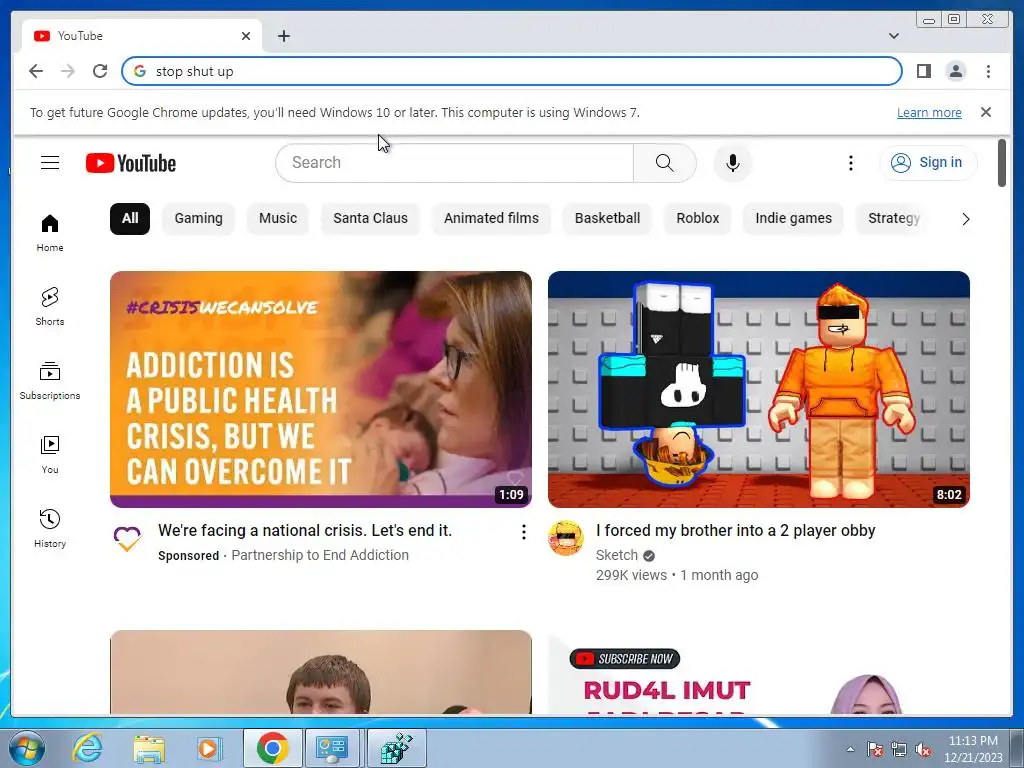Go to Home in sidebar
Screen dimensions: 1024x768
click(50, 233)
